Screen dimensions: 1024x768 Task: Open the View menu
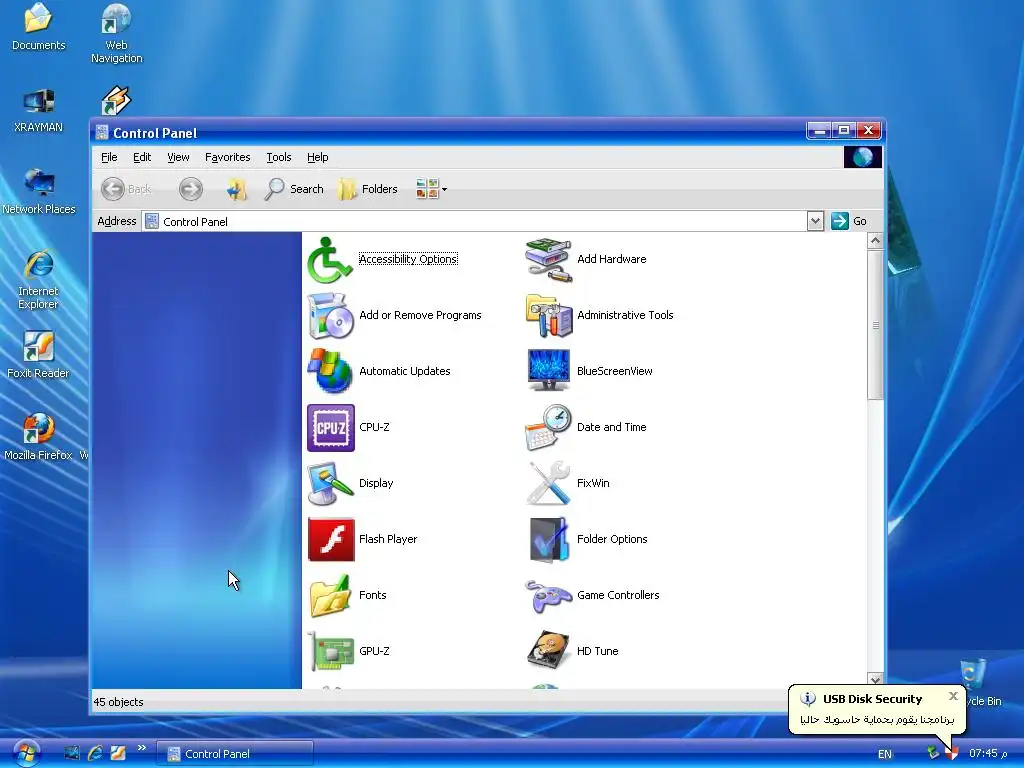click(178, 157)
